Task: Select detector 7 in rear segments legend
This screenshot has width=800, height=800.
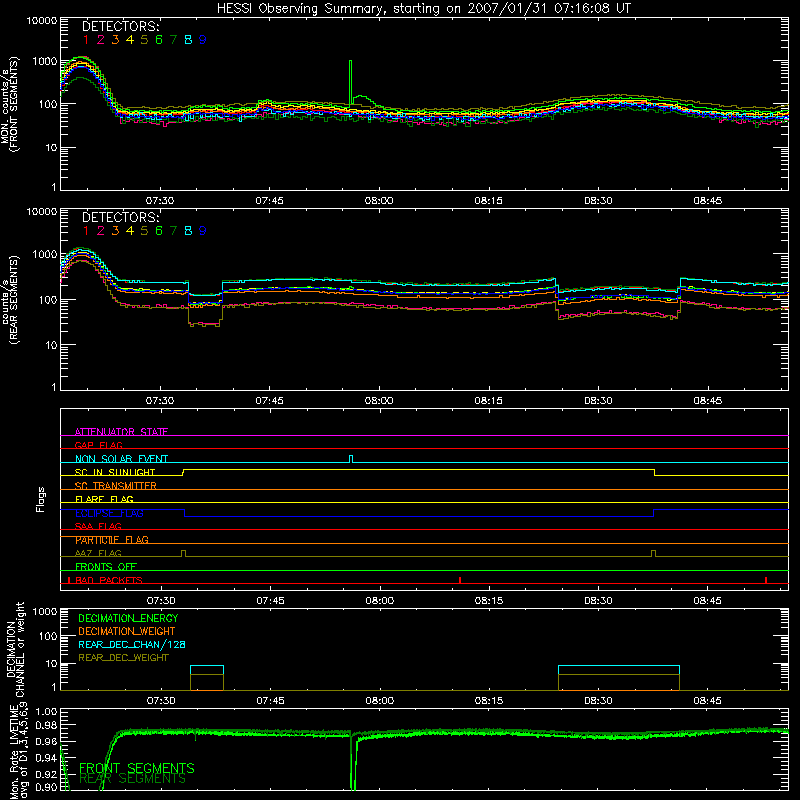Action: [x=173, y=231]
